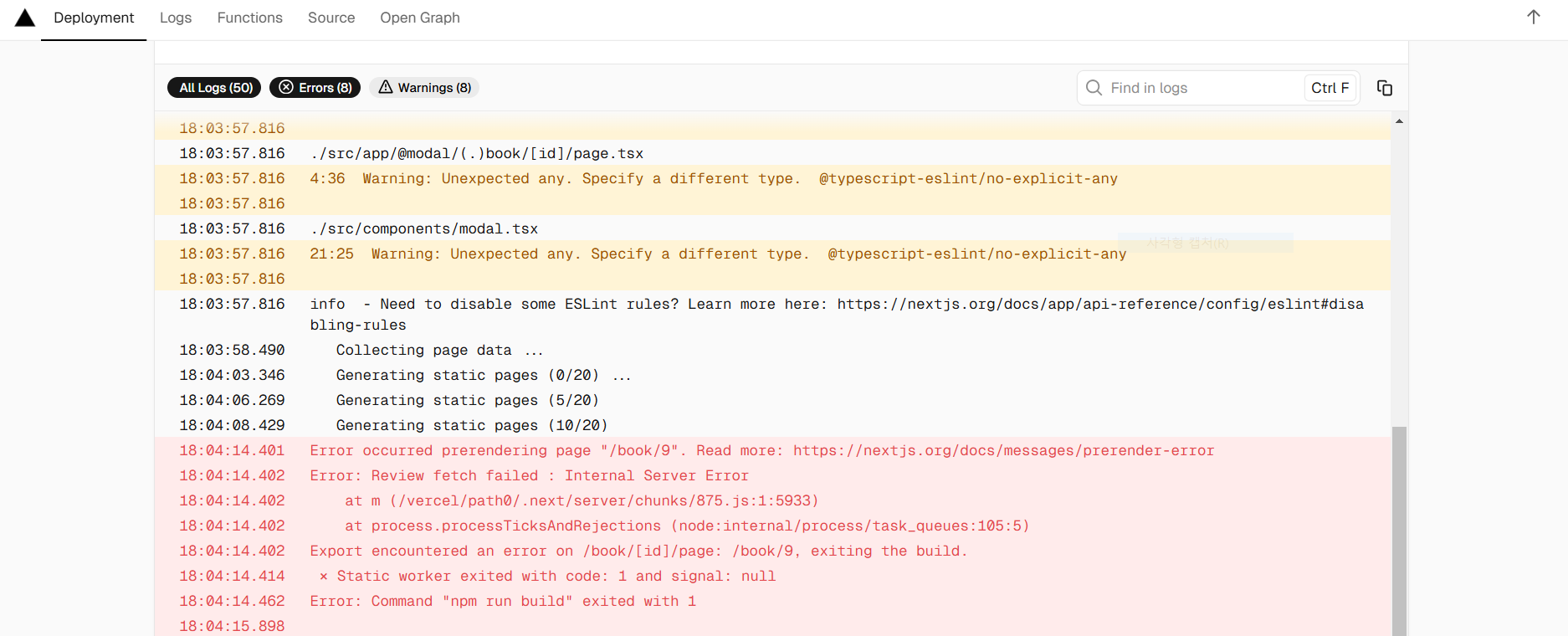Click timestamp 18:04:15.898
Screen dimensions: 1568x636
pos(232,626)
